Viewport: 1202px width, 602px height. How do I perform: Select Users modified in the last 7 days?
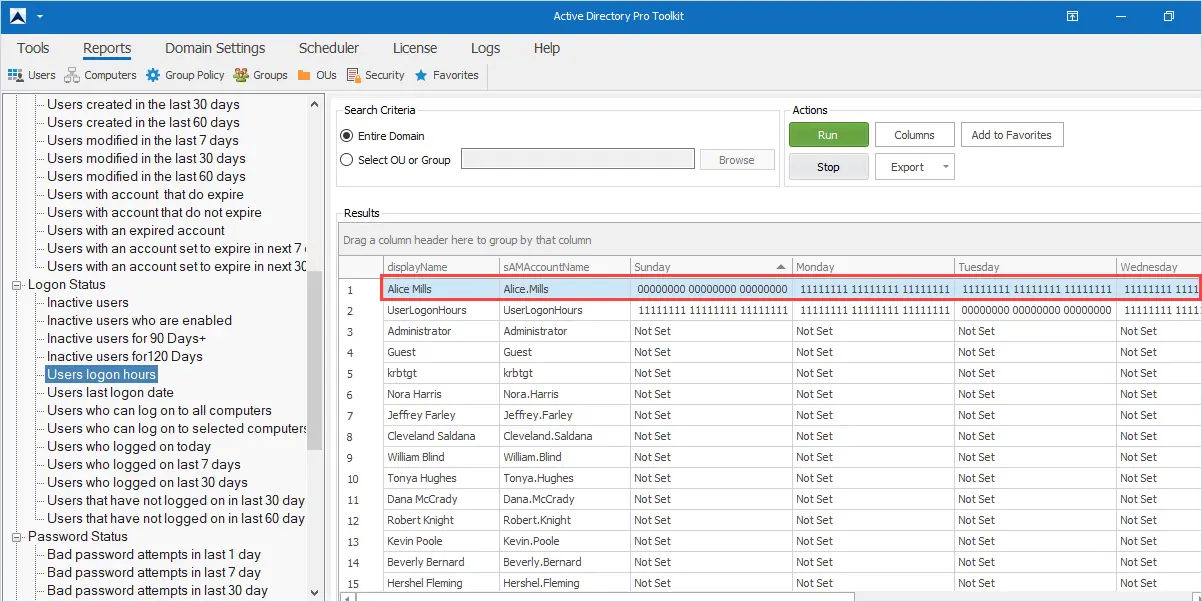coord(143,141)
